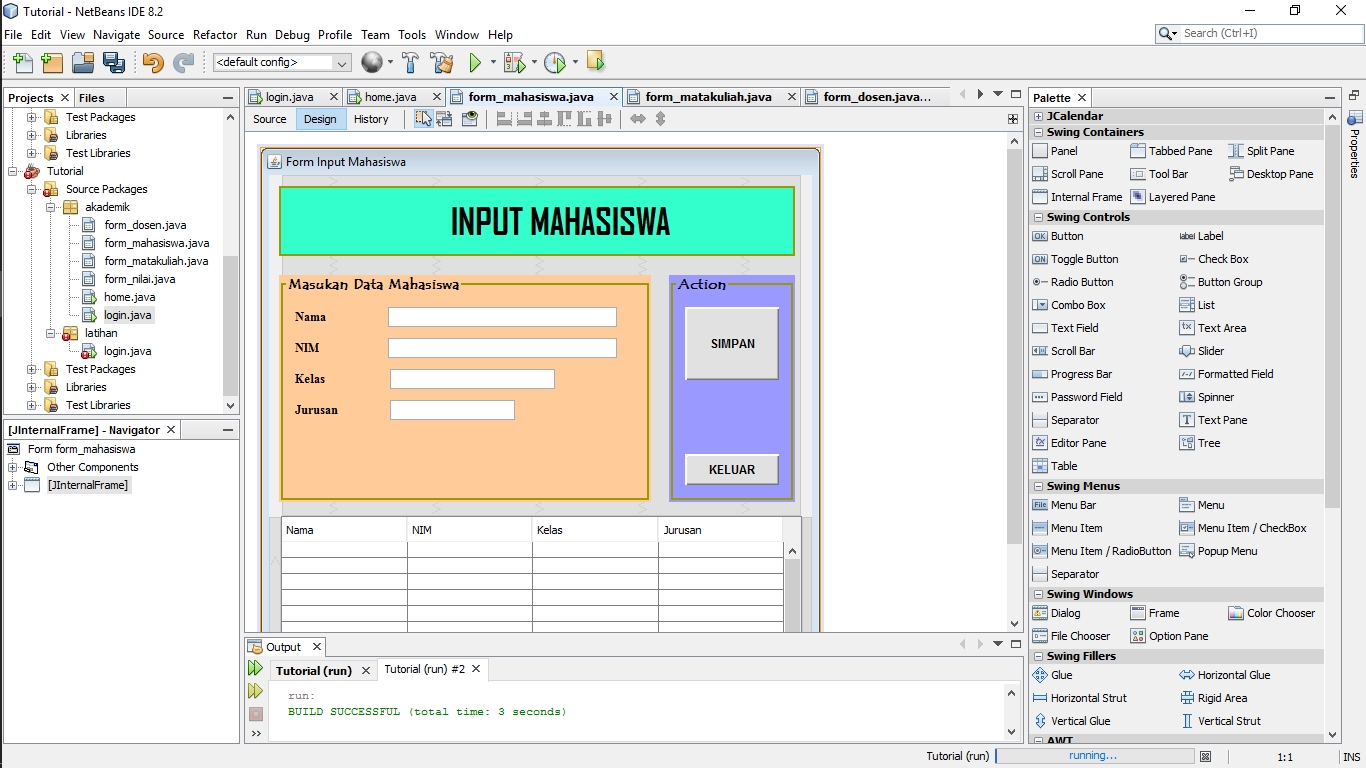Create a new file from the toolbar
Image resolution: width=1366 pixels, height=768 pixels.
coord(21,62)
